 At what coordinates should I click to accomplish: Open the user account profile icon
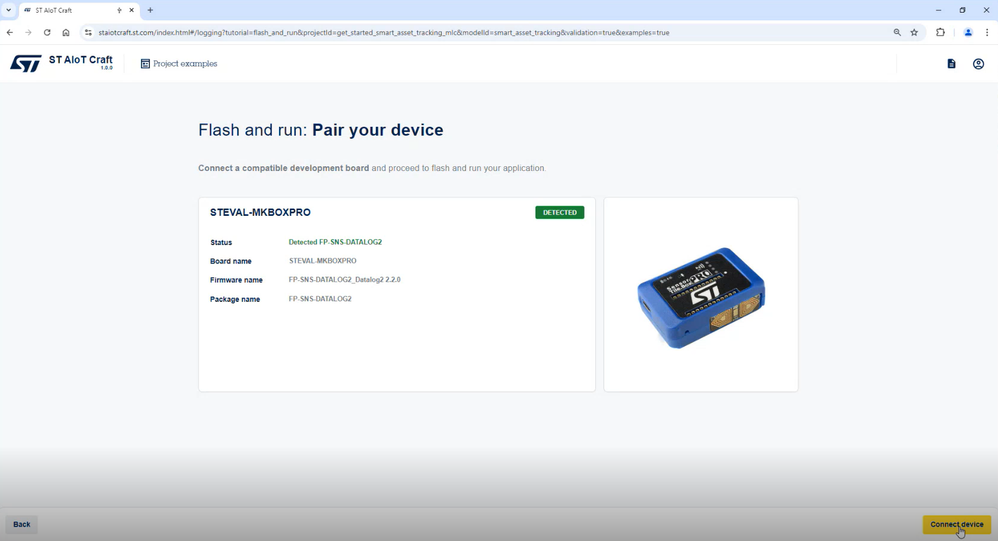(x=978, y=64)
